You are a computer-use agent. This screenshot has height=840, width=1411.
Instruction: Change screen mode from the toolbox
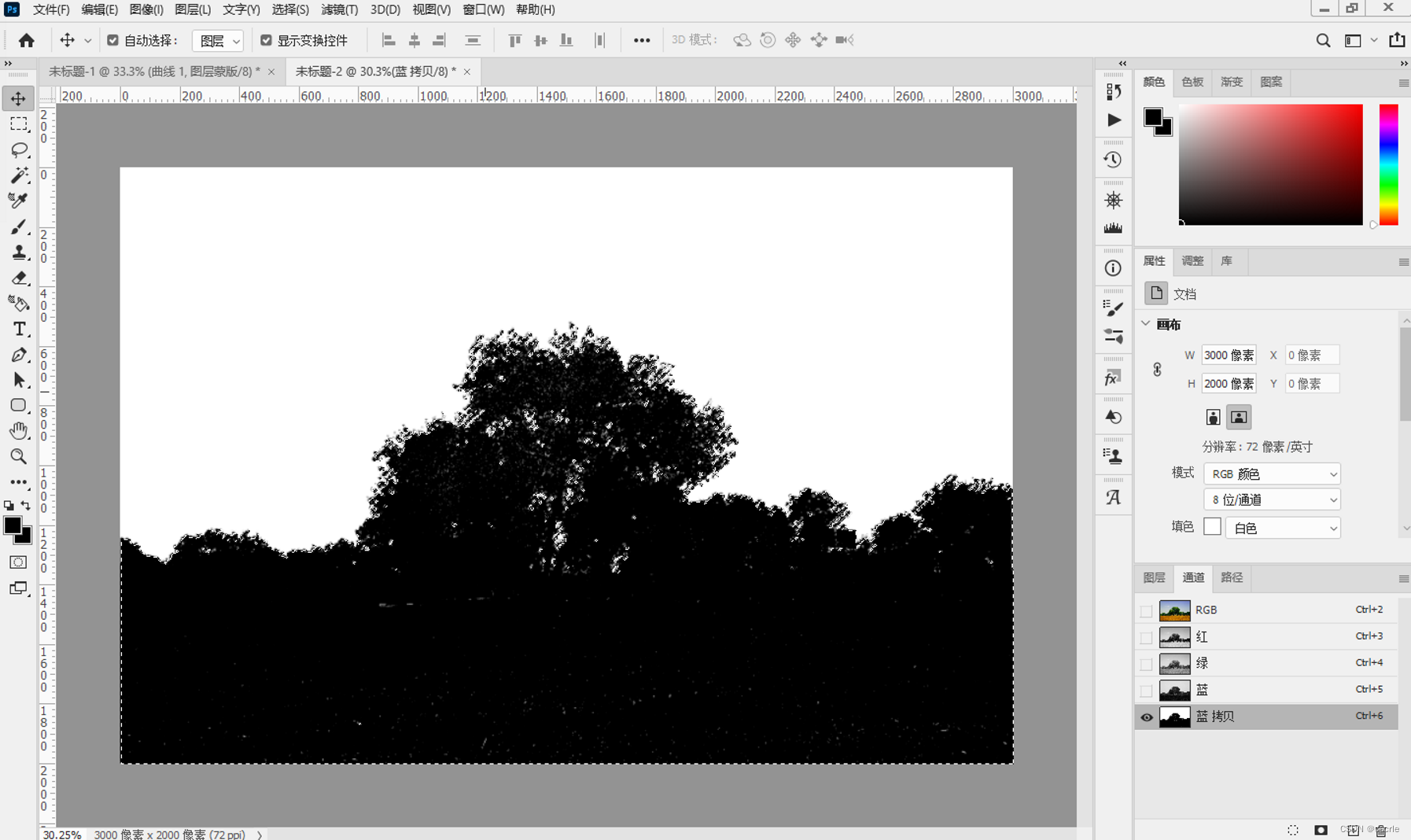[x=18, y=588]
